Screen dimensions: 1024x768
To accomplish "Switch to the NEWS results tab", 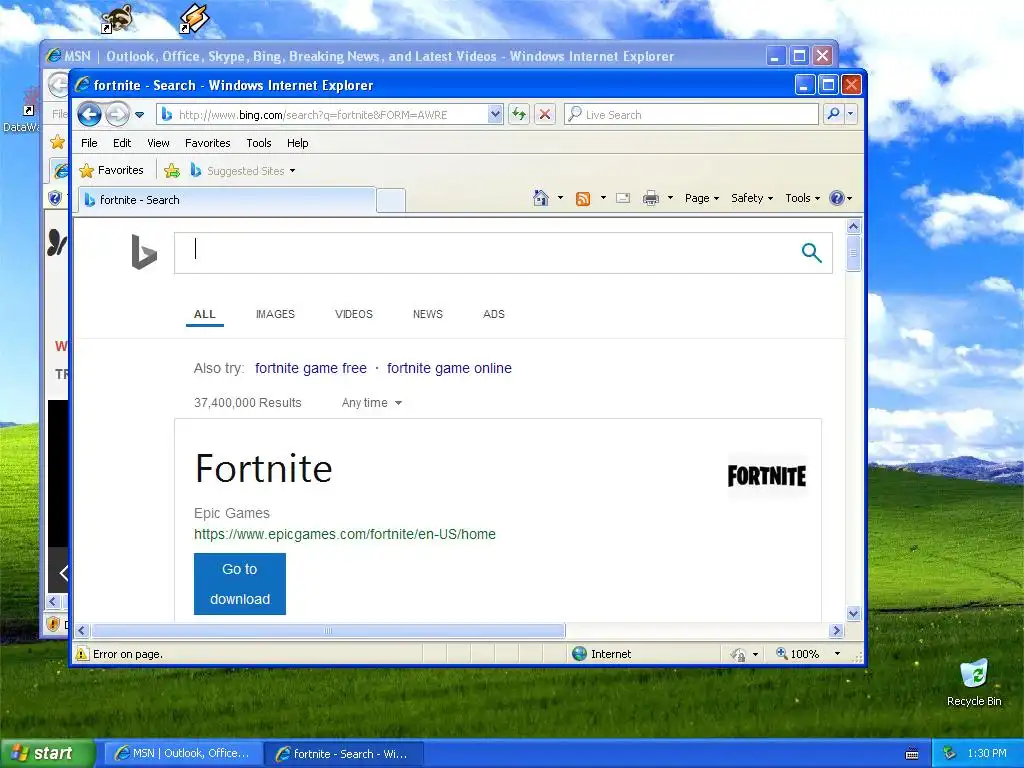I will (x=428, y=314).
